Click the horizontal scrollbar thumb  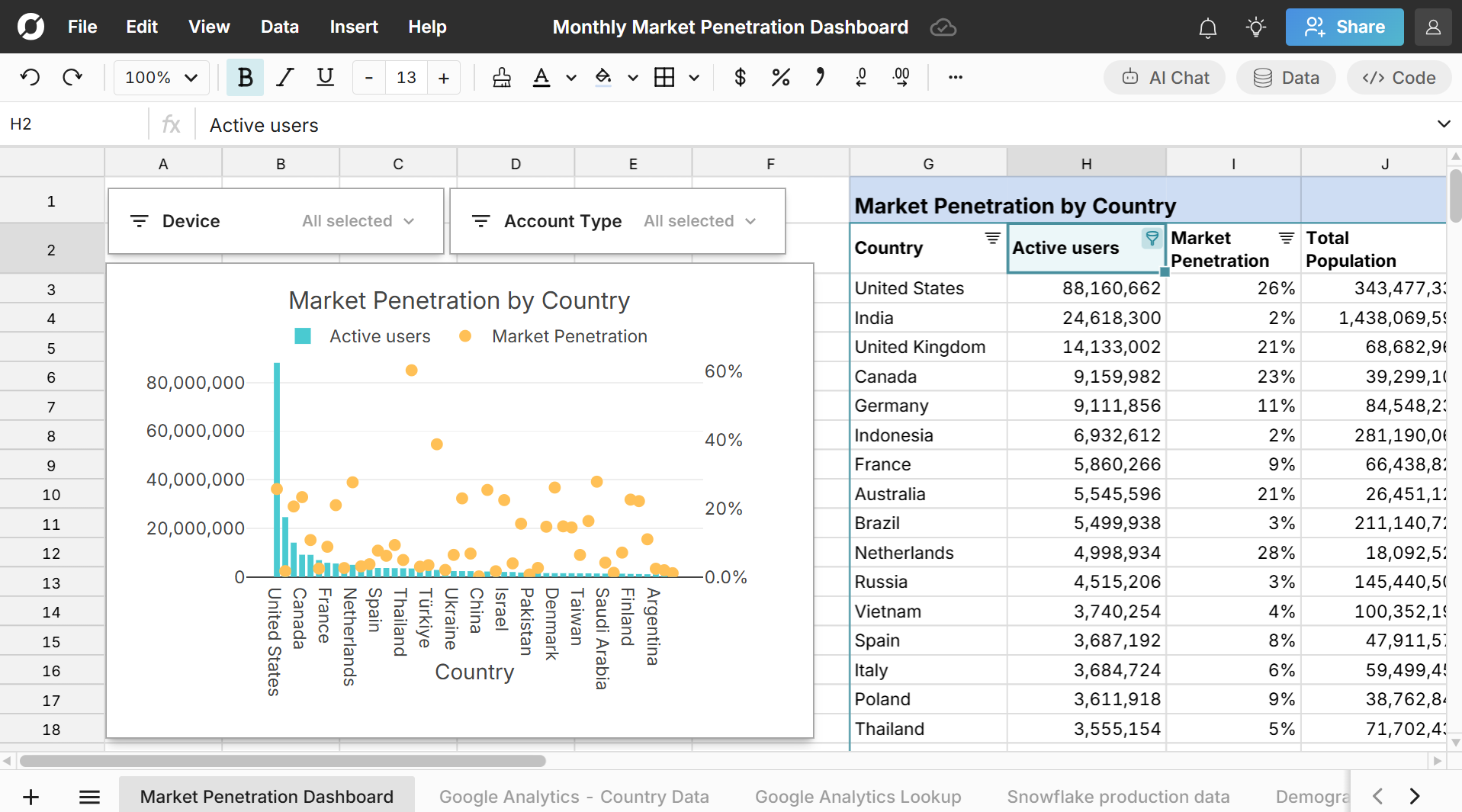click(283, 761)
